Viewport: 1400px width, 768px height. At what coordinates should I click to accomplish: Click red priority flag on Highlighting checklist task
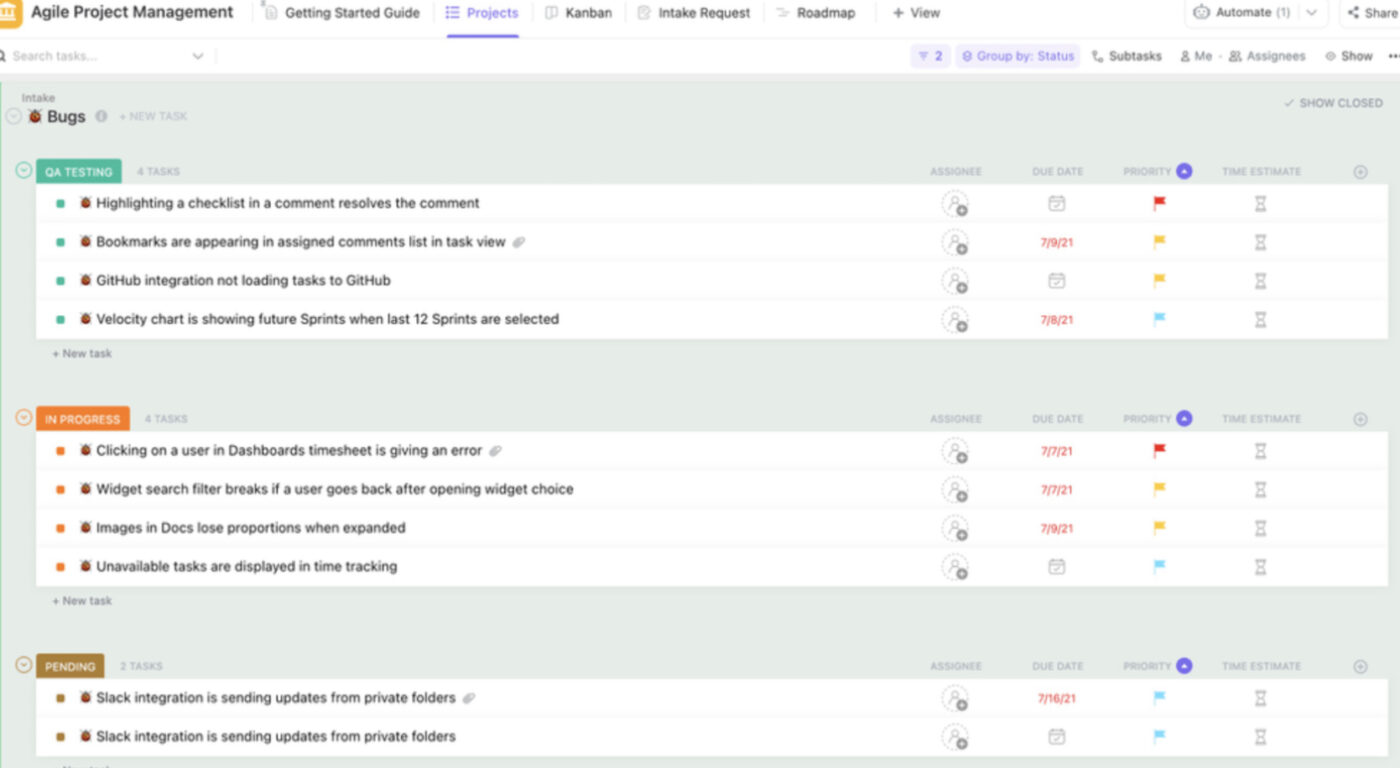[x=1159, y=203]
